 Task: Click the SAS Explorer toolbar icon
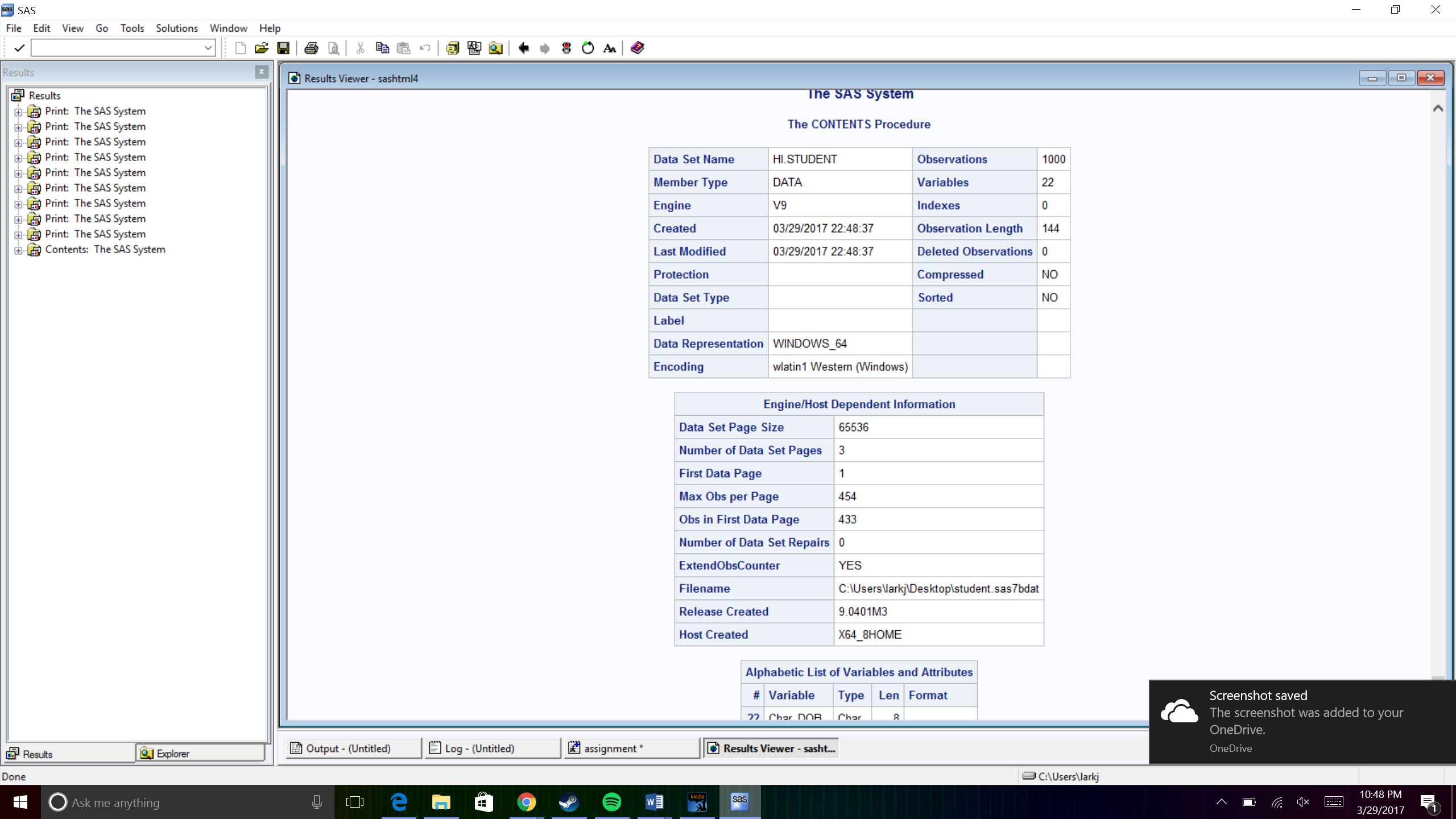pyautogui.click(x=495, y=48)
